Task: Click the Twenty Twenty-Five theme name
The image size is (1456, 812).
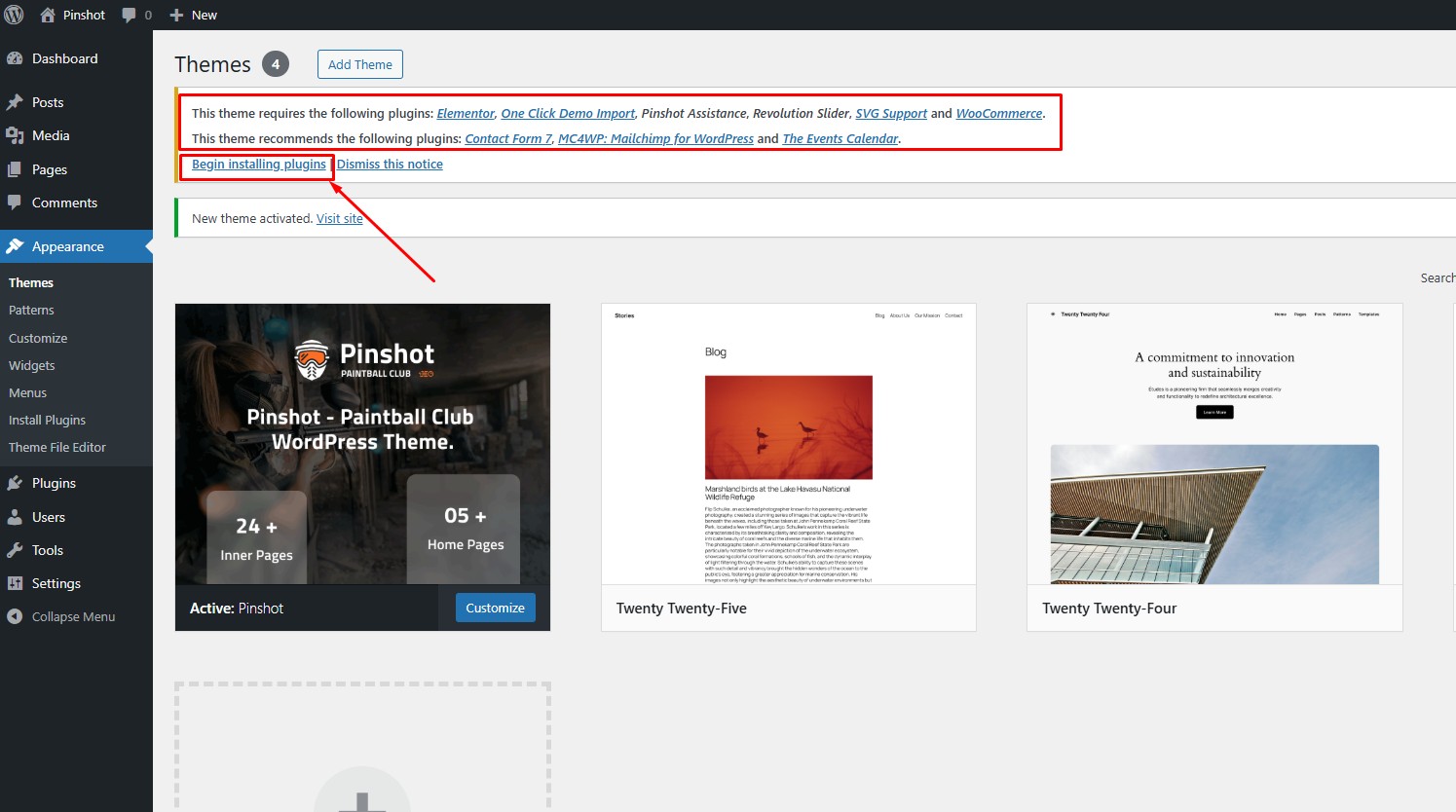Action: coord(682,608)
